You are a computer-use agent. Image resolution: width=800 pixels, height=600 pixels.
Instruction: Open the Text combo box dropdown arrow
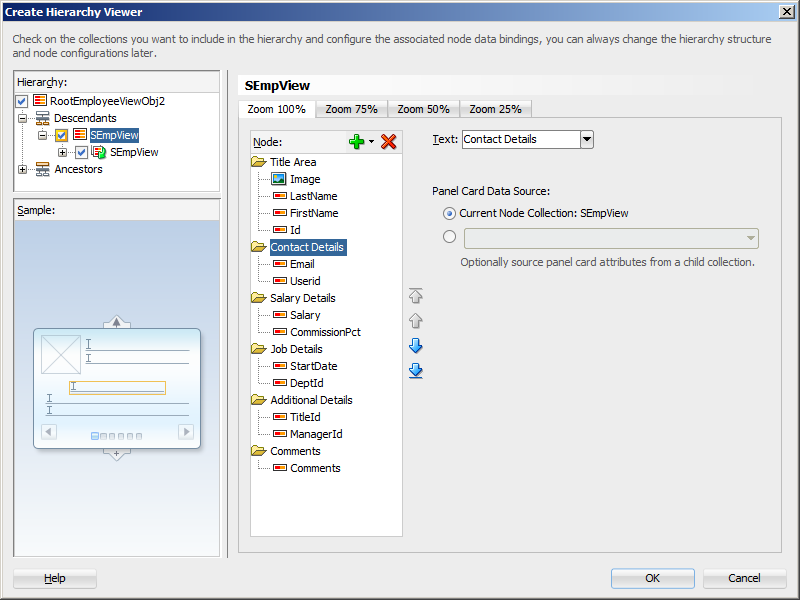click(587, 139)
